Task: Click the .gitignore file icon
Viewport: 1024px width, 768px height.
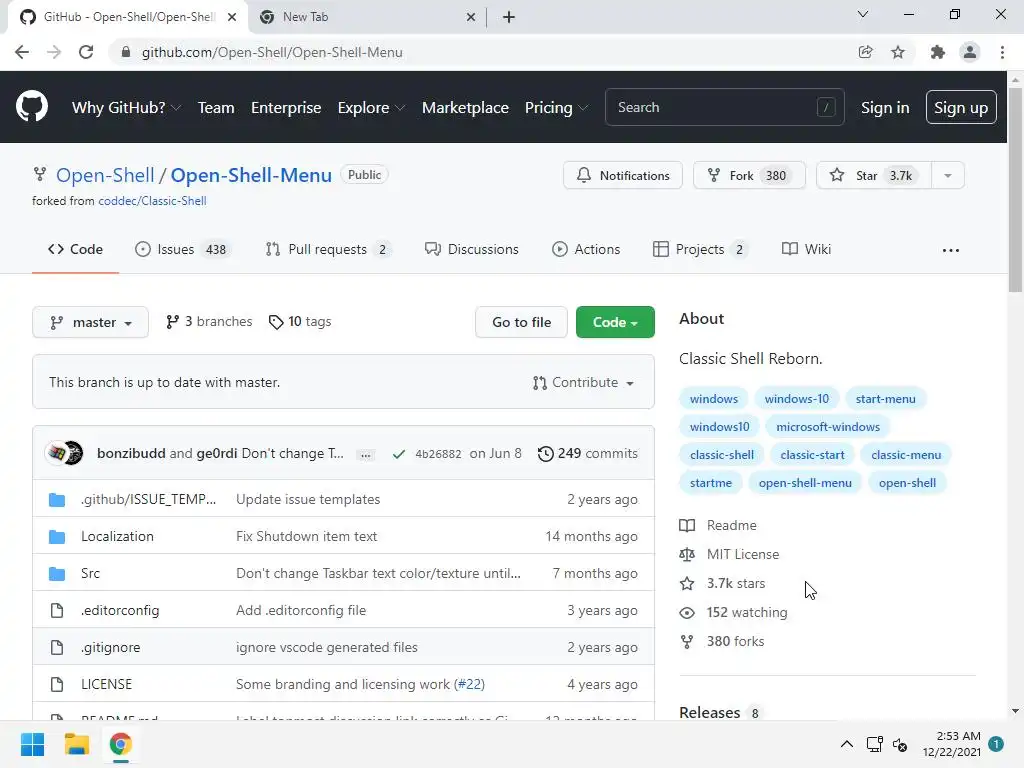Action: 57,648
